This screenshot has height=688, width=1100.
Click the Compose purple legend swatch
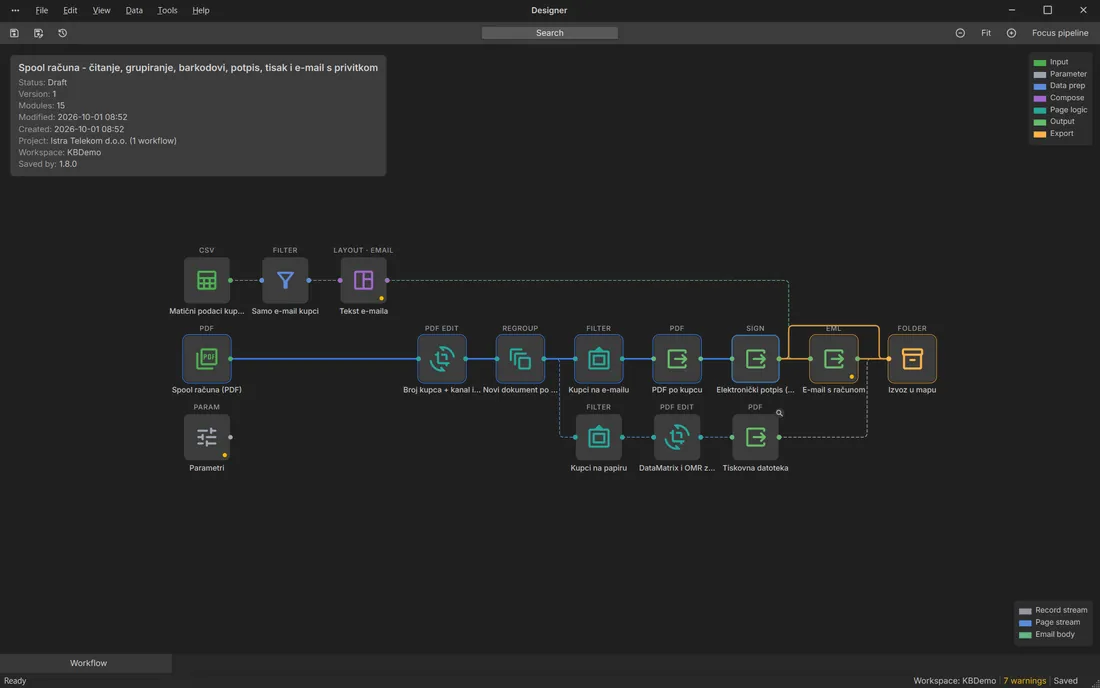click(1040, 98)
